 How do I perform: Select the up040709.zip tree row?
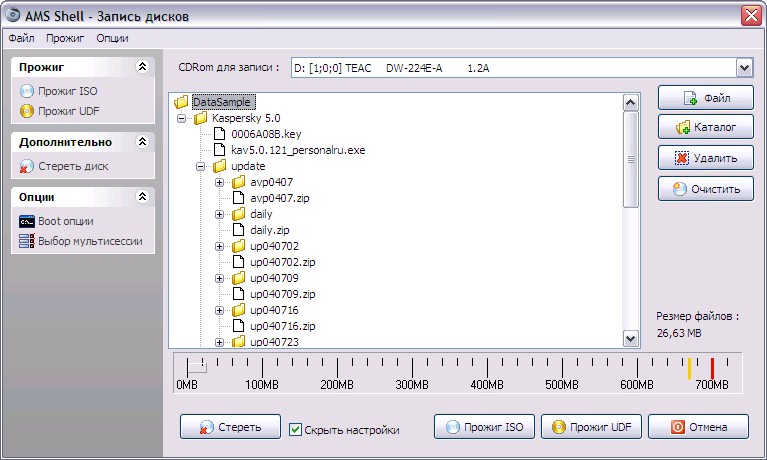pos(283,294)
